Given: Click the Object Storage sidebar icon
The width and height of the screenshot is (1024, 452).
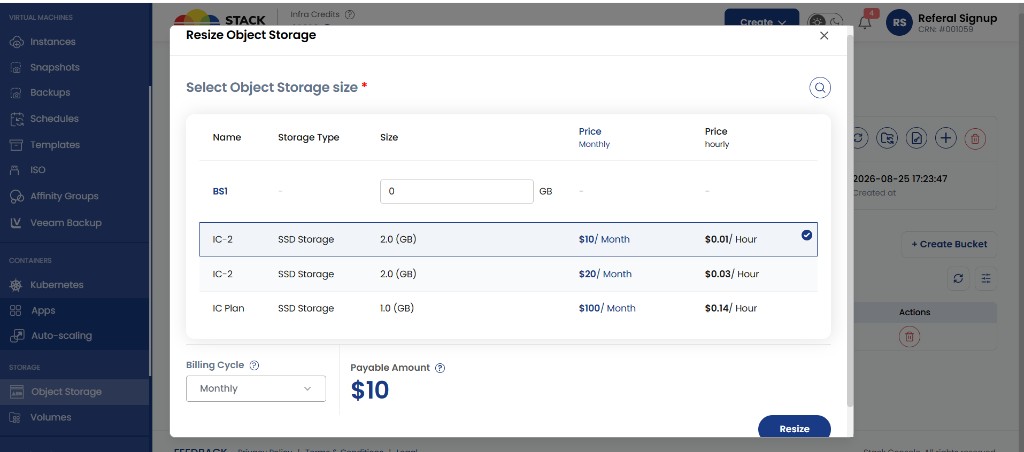Looking at the screenshot, I should 17,392.
